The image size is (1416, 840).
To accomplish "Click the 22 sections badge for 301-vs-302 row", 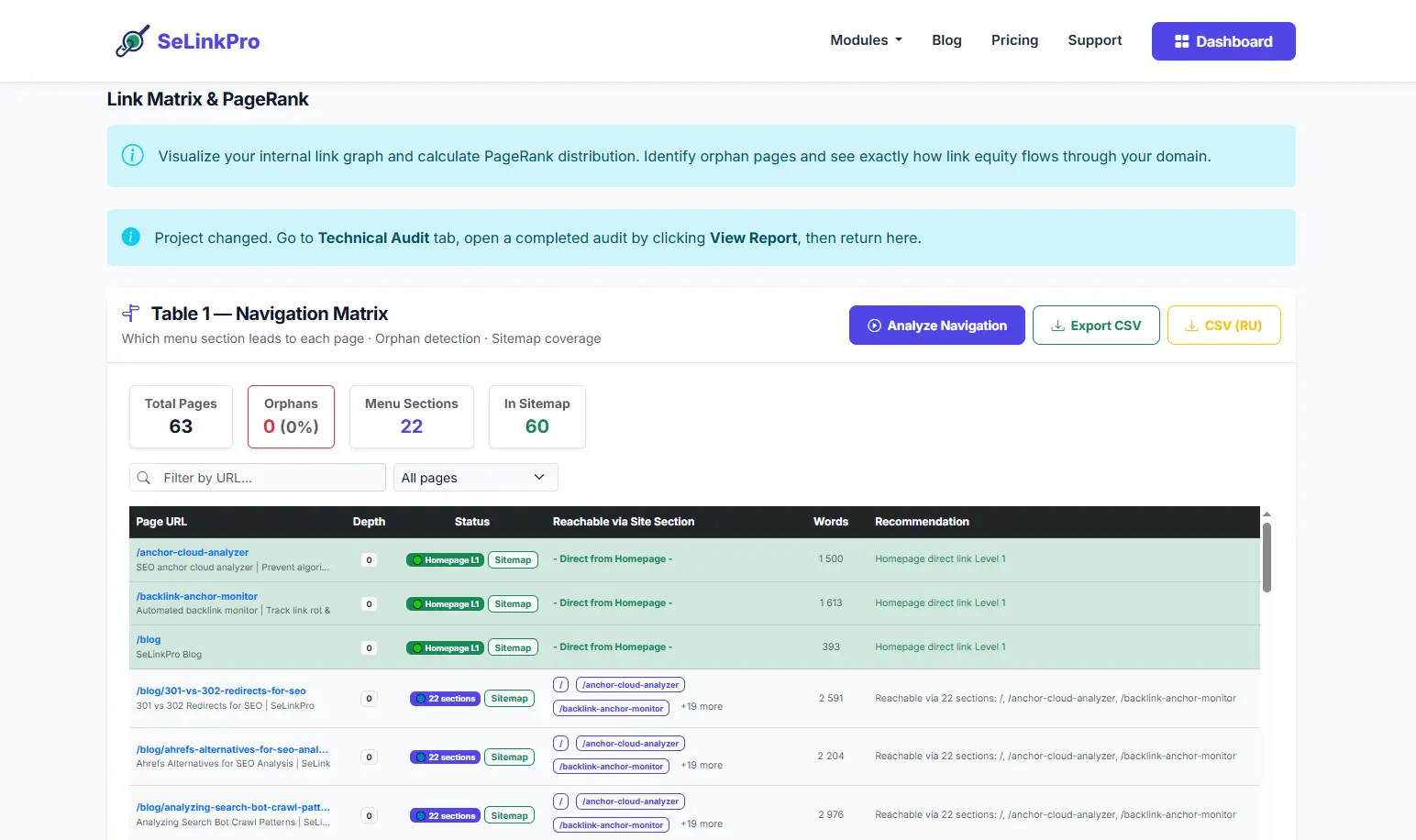I will pos(445,699).
